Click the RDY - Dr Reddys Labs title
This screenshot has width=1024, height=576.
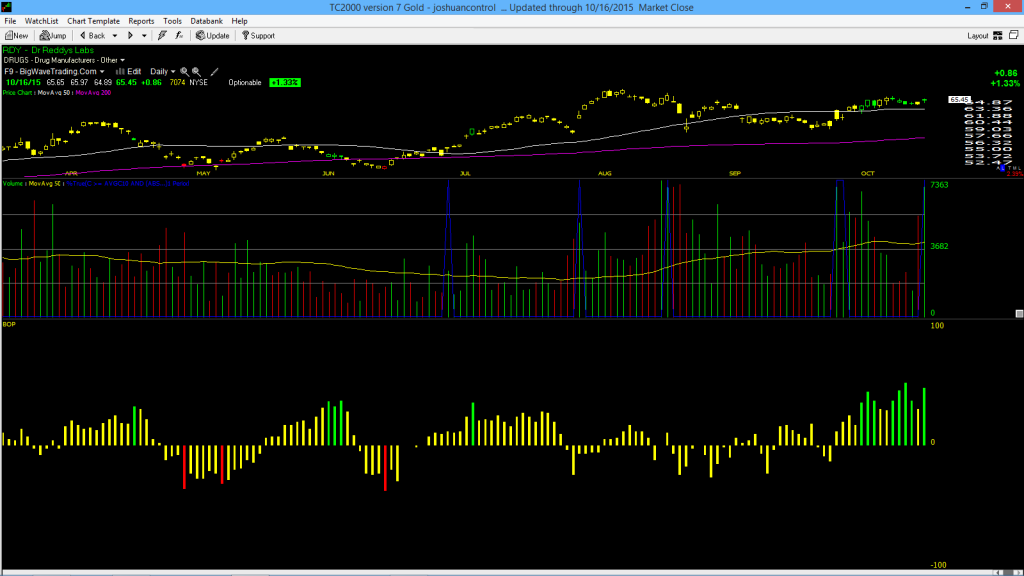click(x=48, y=50)
